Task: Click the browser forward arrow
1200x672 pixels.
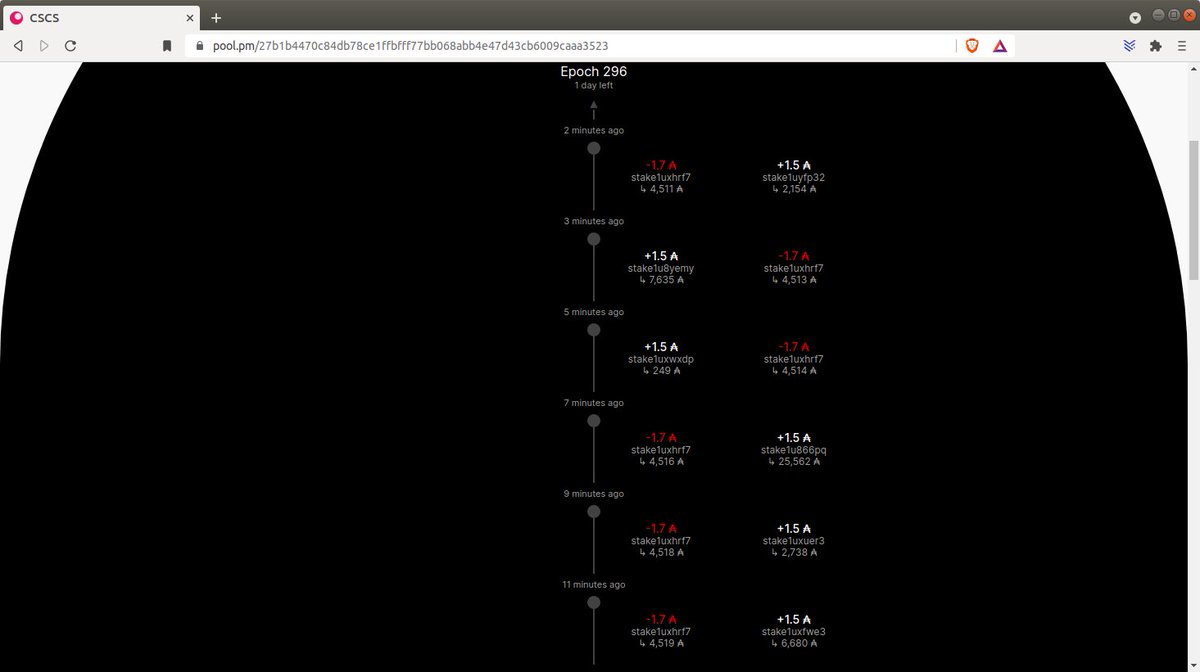Action: click(x=44, y=46)
